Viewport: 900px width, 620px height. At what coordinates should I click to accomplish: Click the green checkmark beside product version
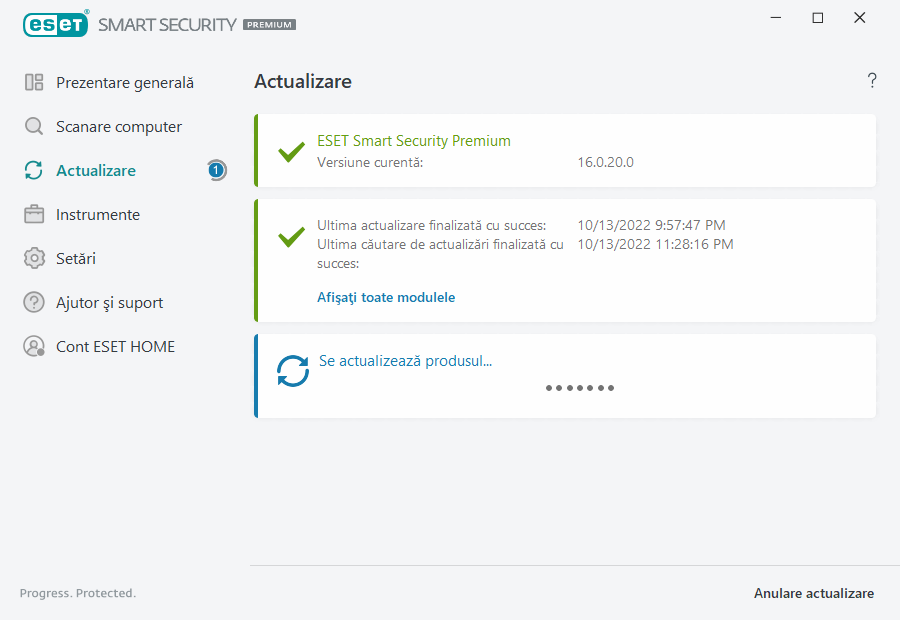(291, 152)
